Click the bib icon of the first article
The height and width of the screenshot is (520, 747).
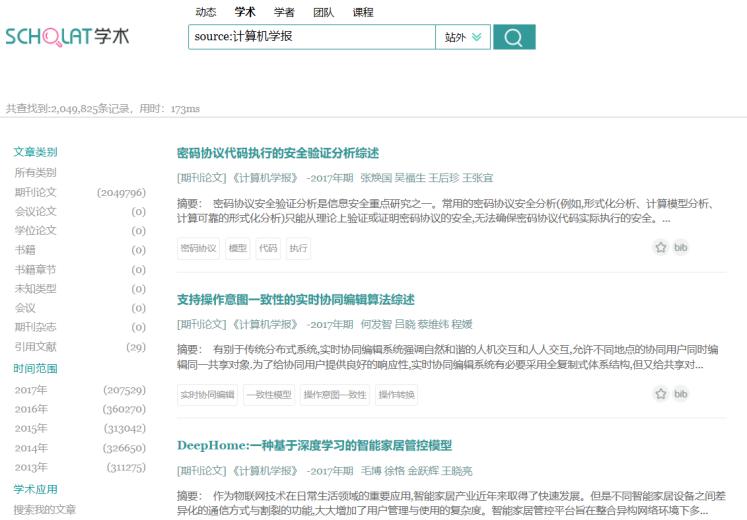tap(681, 247)
